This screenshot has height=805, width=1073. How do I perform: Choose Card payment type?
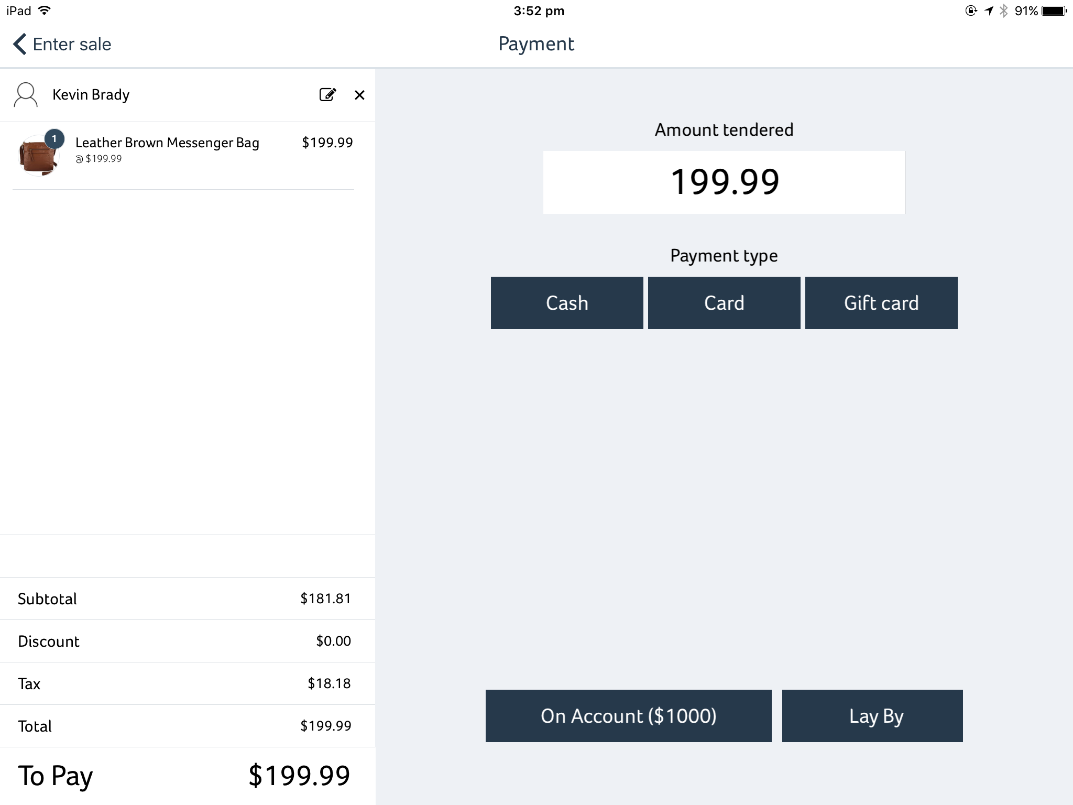coord(724,303)
